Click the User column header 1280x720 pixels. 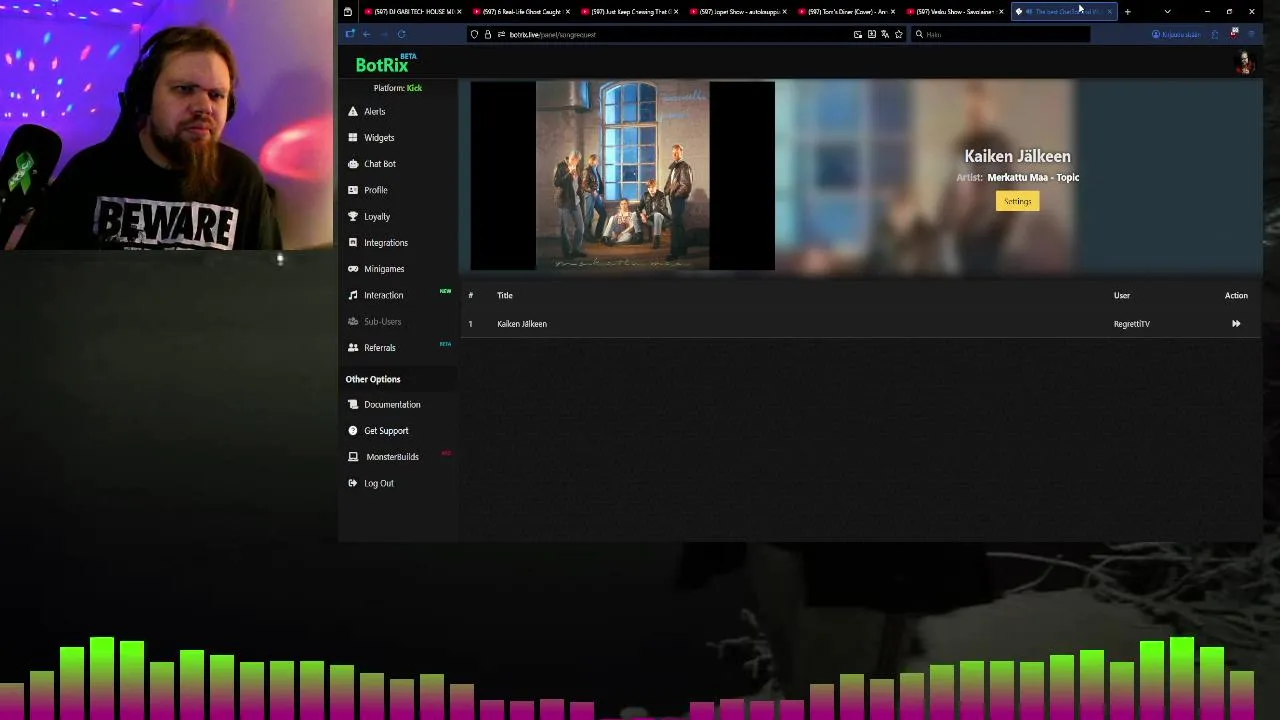1122,295
